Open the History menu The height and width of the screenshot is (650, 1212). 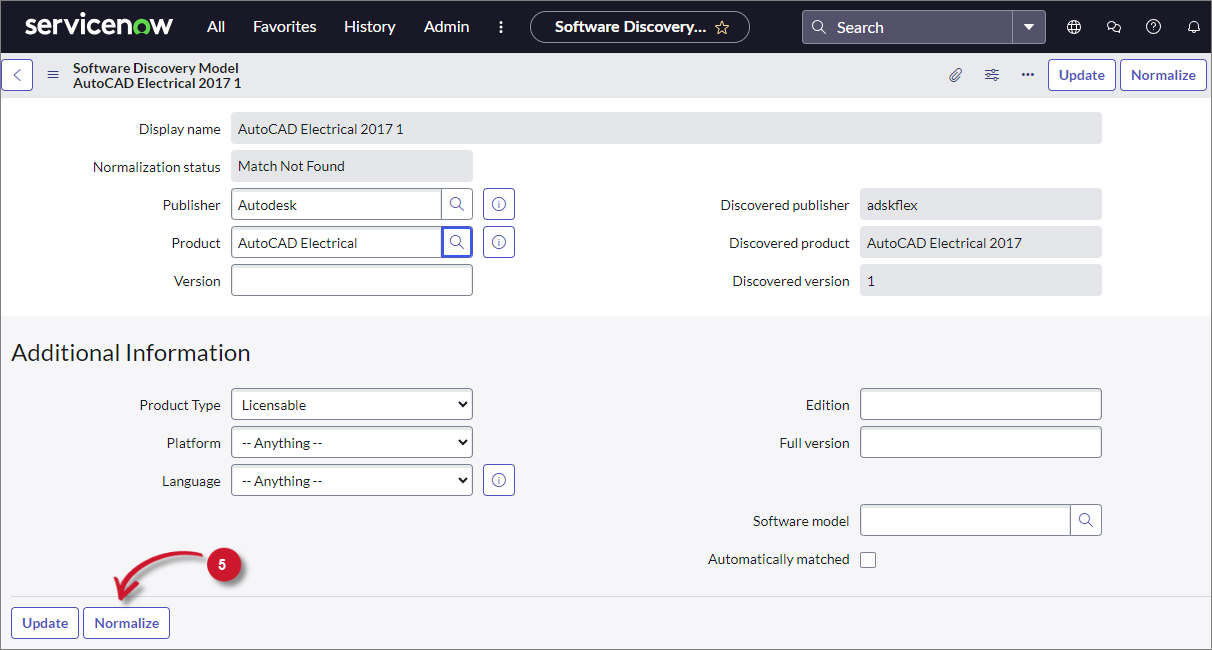click(x=369, y=27)
